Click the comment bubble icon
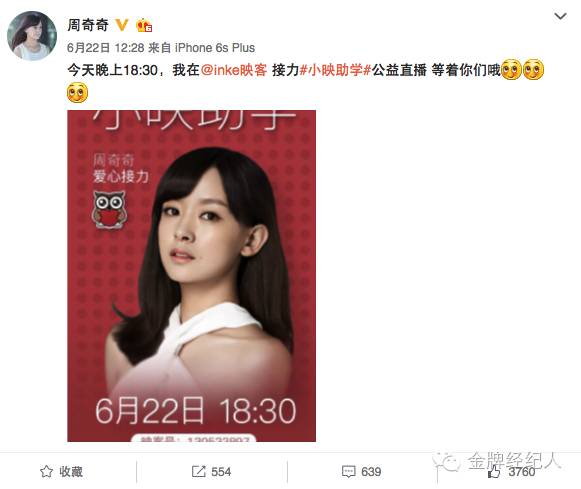 348,472
